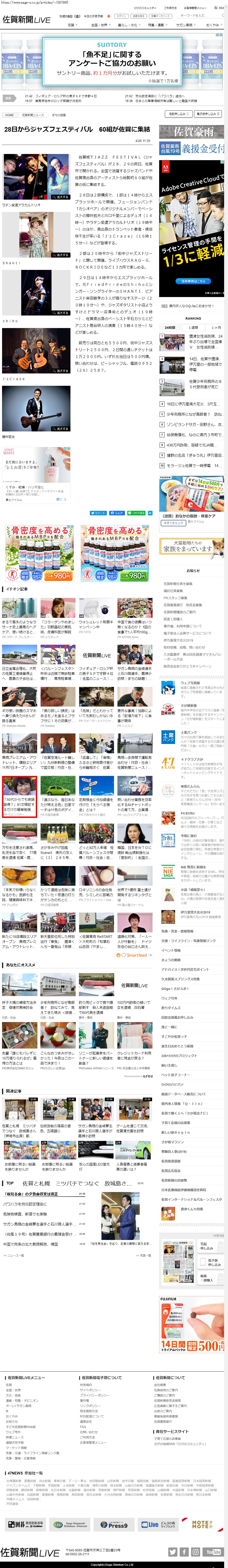Screen dimensions: 228x1568
Task: Switch ranking to the 1ヶ月 tab
Action: (x=216, y=327)
